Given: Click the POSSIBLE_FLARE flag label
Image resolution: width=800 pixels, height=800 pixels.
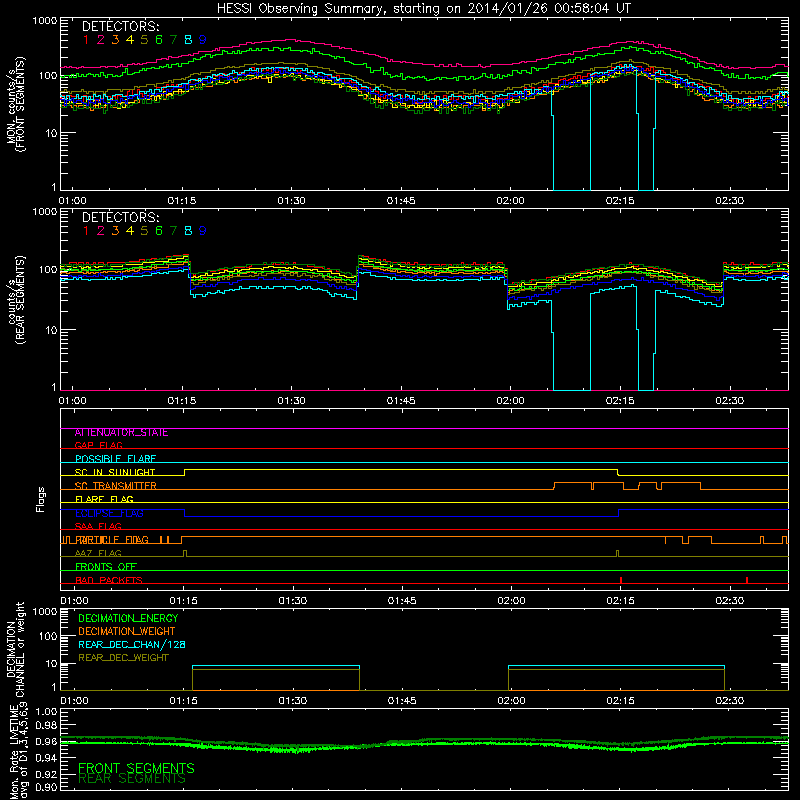Looking at the screenshot, I should coord(115,459).
